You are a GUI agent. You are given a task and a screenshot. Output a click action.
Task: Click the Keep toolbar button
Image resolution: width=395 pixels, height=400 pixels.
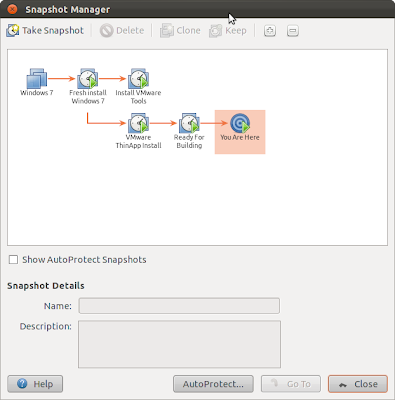point(228,31)
